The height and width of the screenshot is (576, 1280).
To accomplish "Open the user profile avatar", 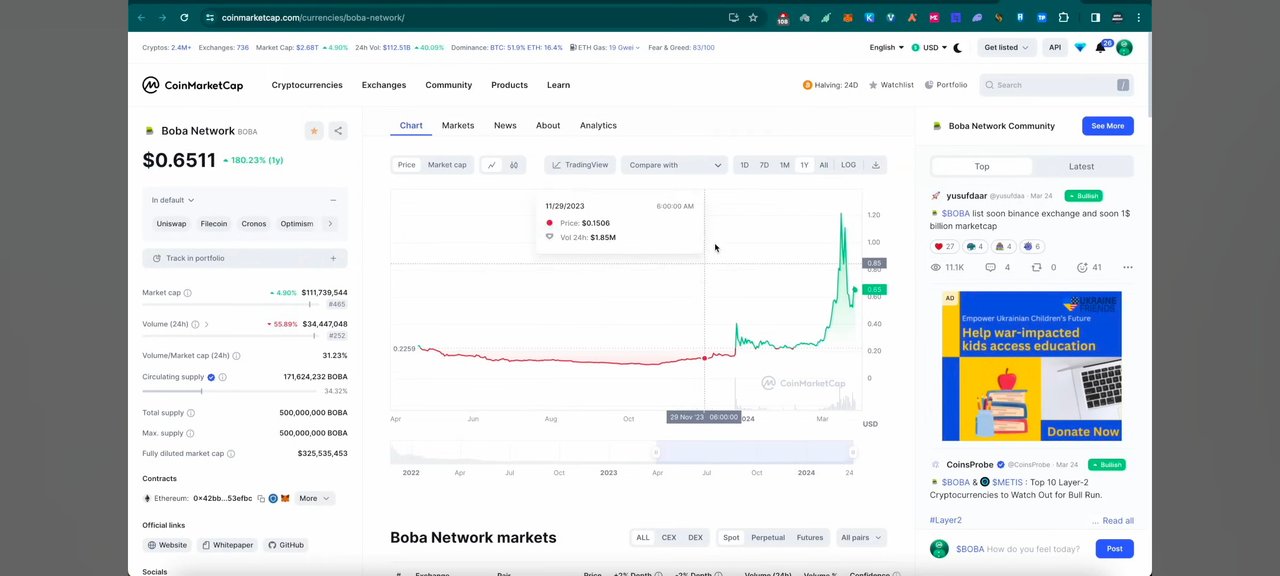I will pos(1124,47).
